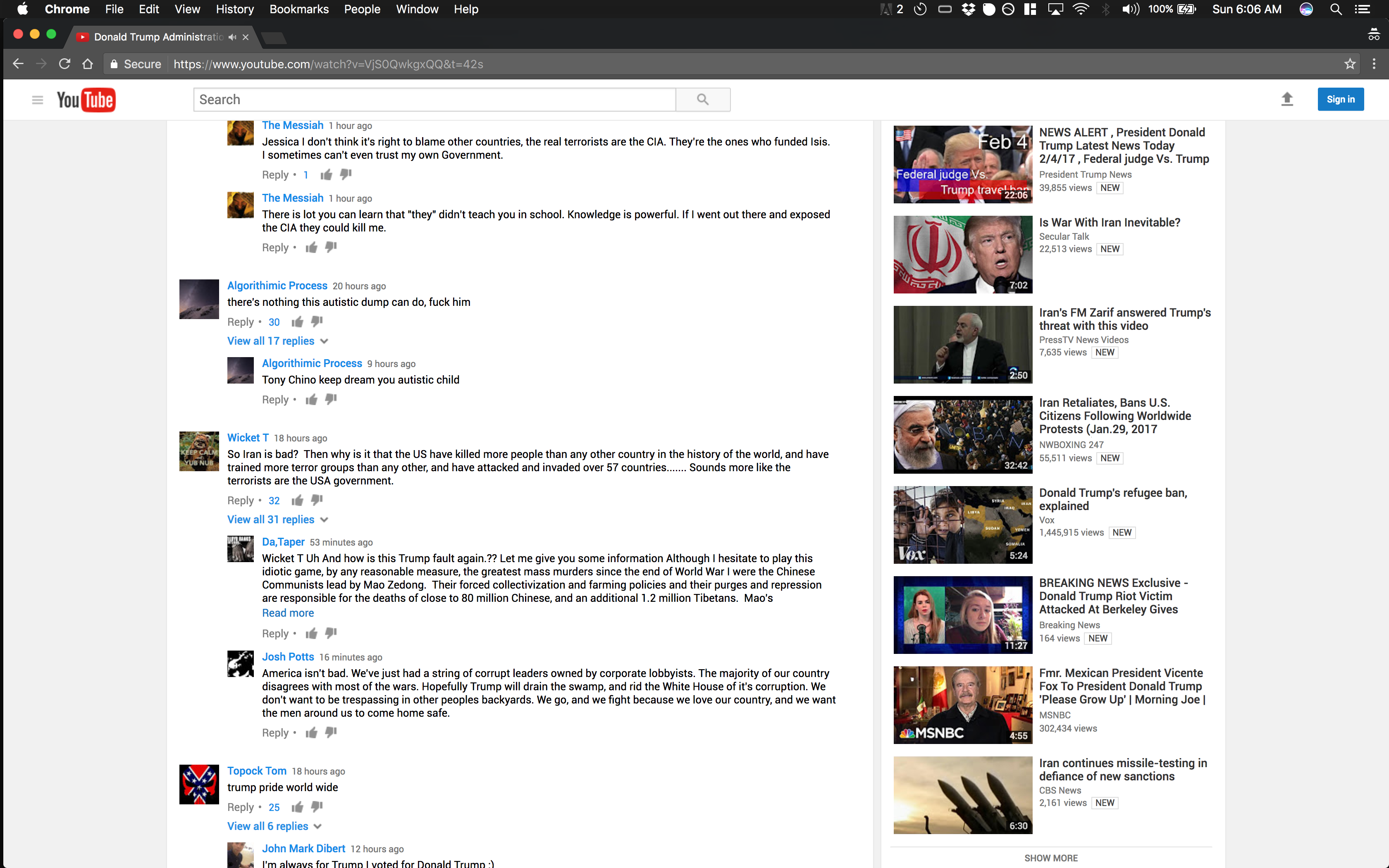Open the Is War With Iran Inevitable thumbnail

tap(962, 254)
